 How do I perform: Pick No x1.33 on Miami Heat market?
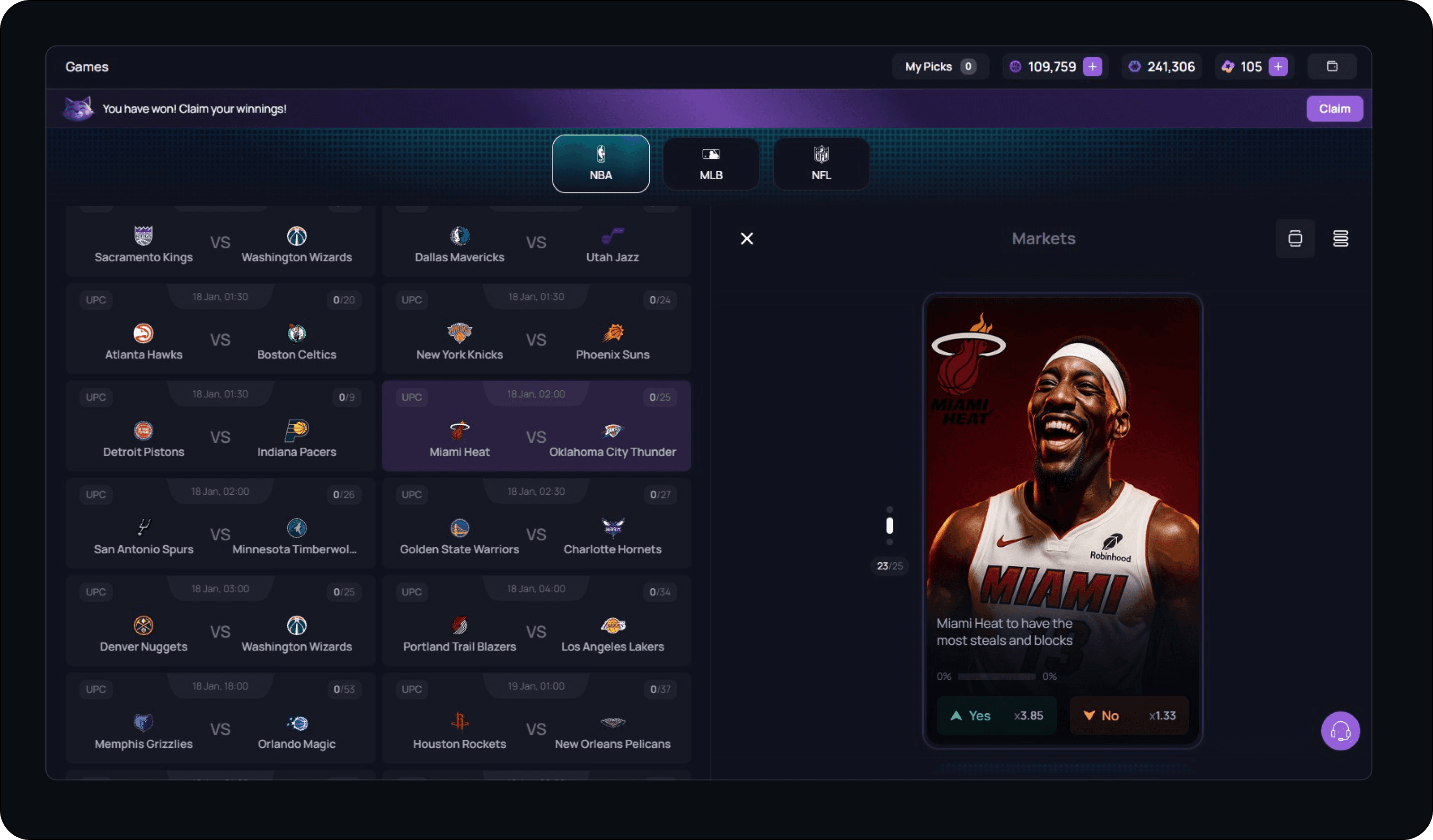pyautogui.click(x=1129, y=716)
